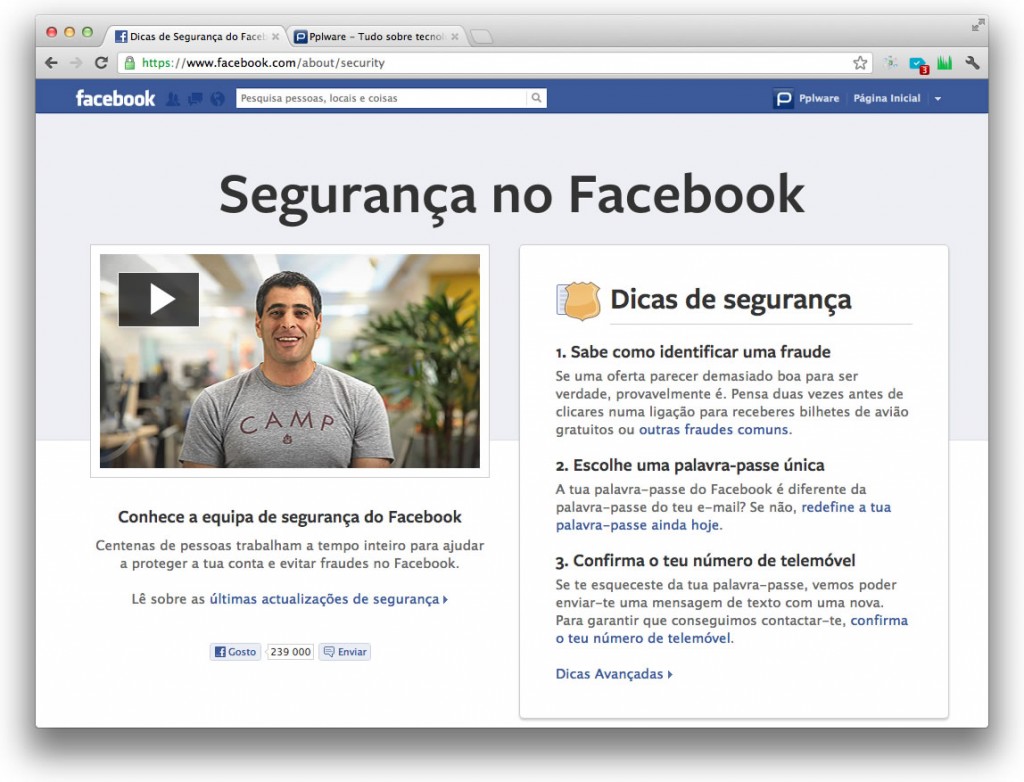
Task: Click the Dicas de segurança heading
Action: point(731,300)
